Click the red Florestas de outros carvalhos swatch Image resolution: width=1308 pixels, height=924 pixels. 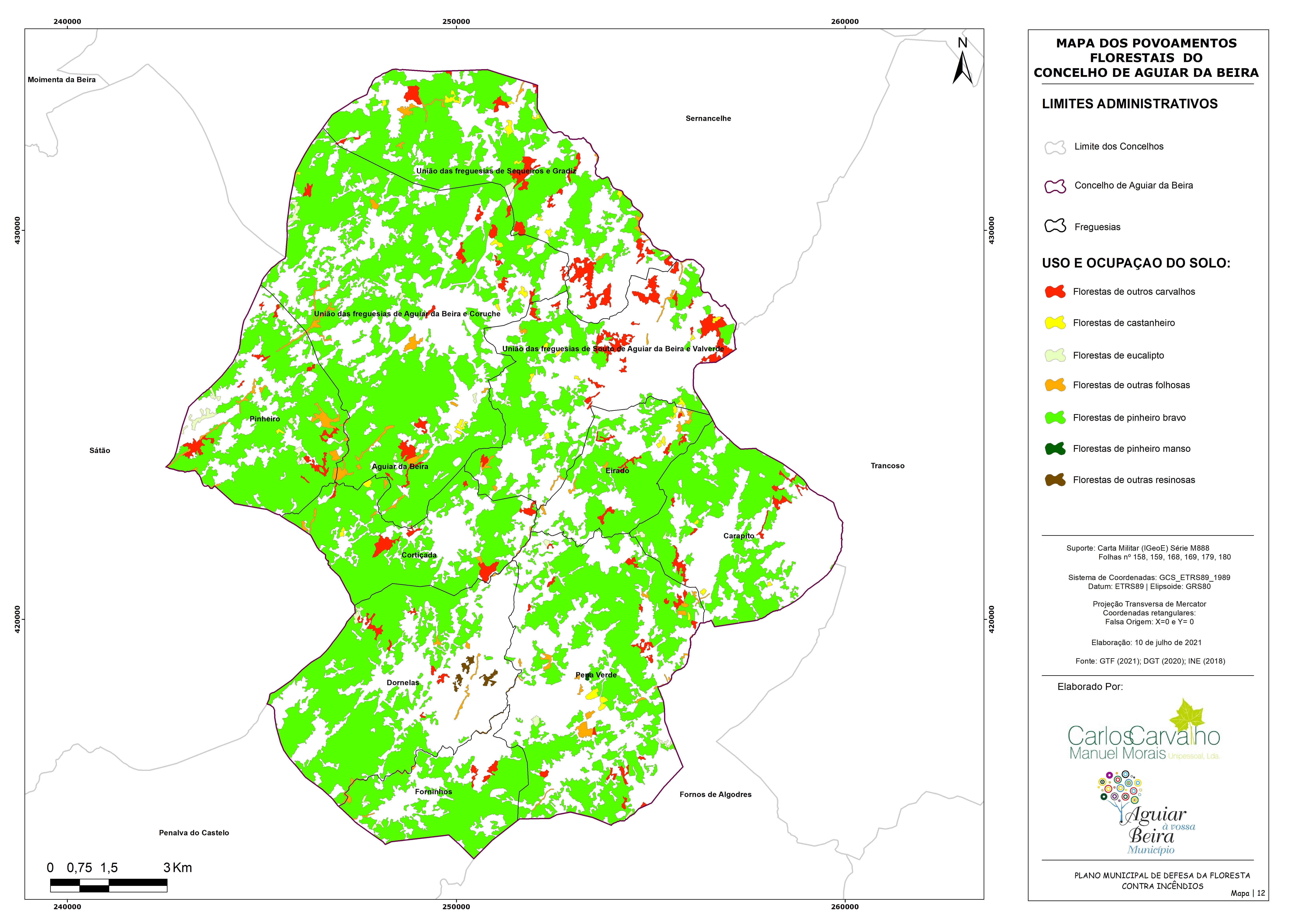click(x=1055, y=292)
